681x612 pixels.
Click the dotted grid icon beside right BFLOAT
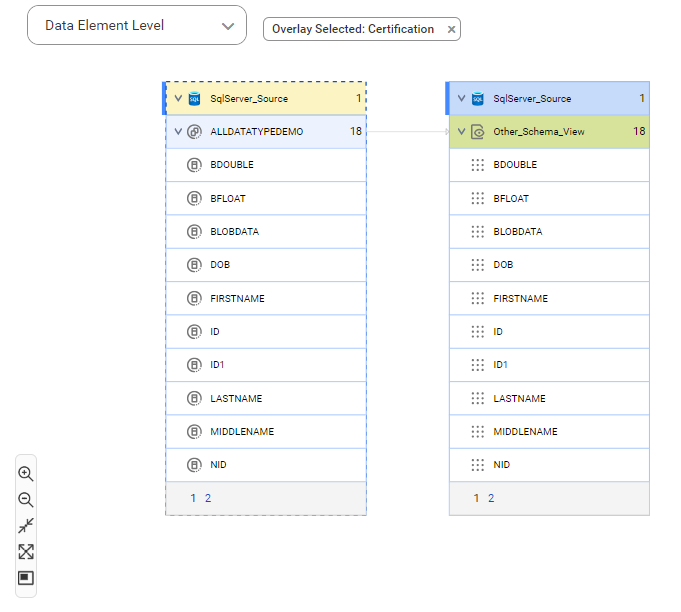[477, 198]
